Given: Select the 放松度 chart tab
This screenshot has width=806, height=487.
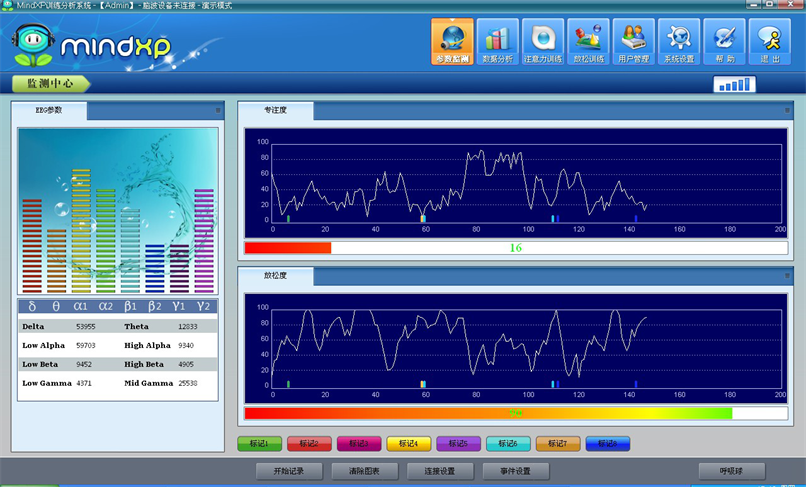Looking at the screenshot, I should click(275, 275).
